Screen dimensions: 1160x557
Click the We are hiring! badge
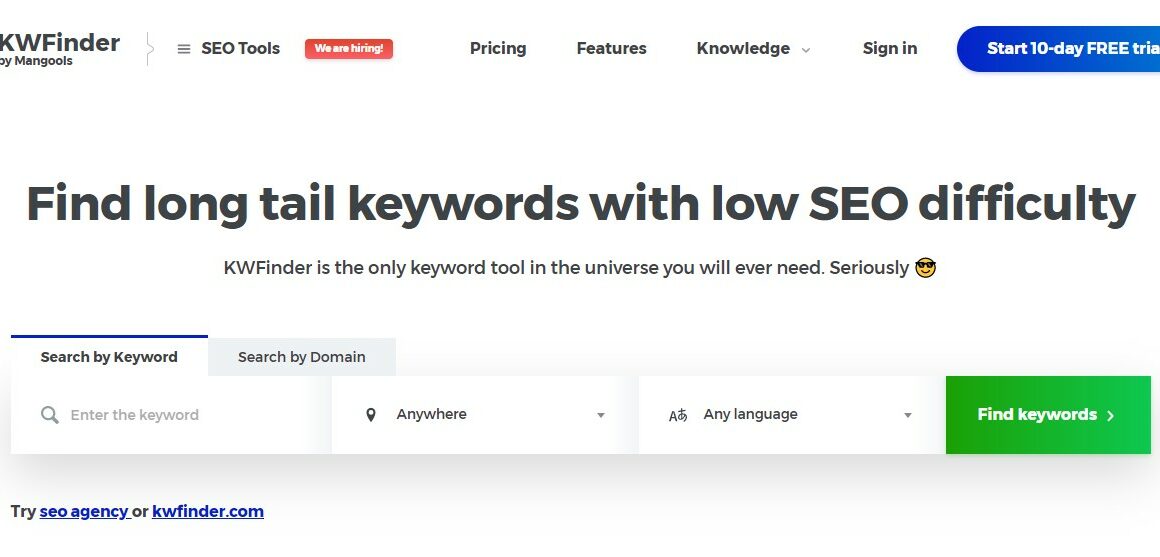tap(348, 49)
